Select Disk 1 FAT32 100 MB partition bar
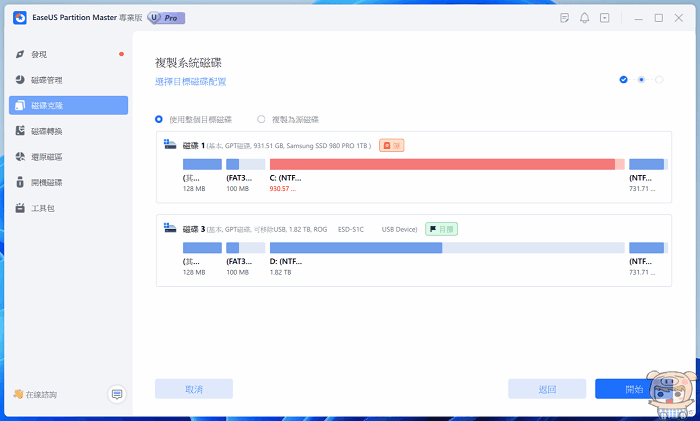Image resolution: width=700 pixels, height=421 pixels. tap(246, 164)
